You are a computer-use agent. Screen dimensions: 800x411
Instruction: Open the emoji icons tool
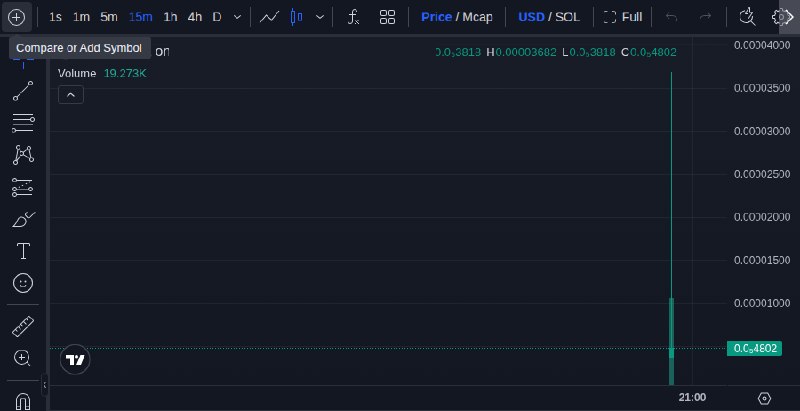[23, 283]
